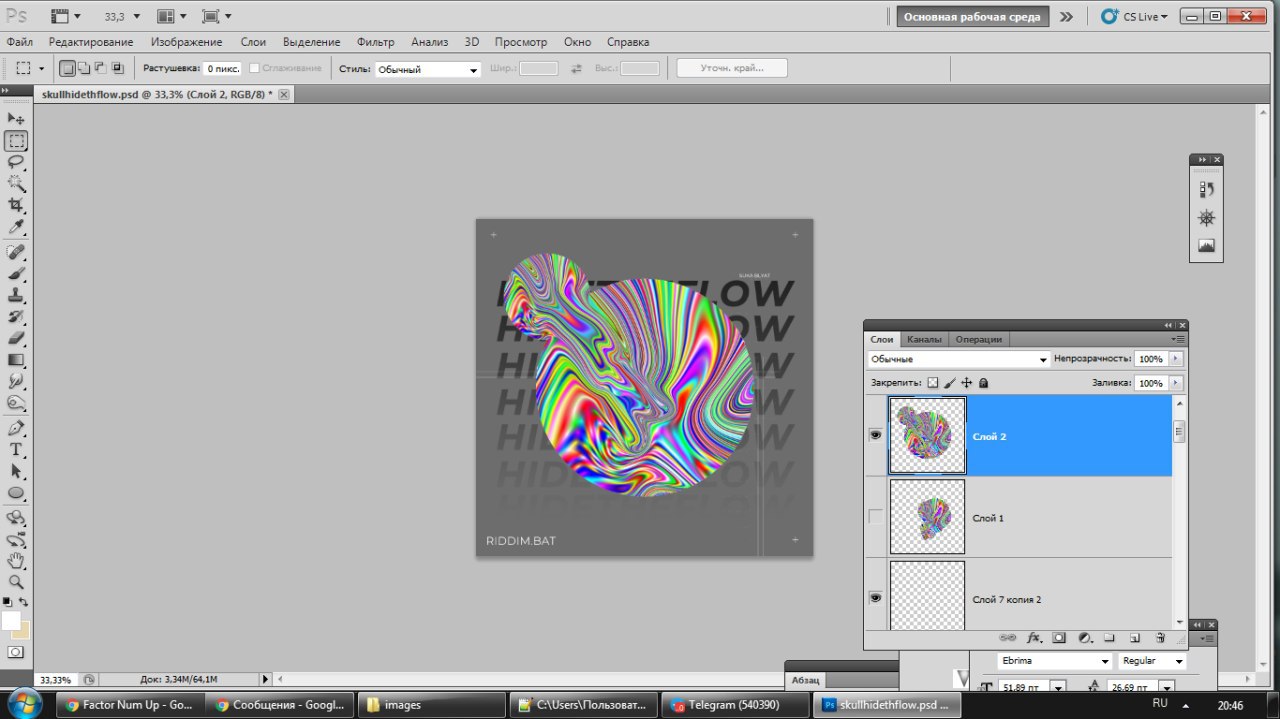
Task: Click the swap foreground/background colors arrow
Action: (24, 602)
